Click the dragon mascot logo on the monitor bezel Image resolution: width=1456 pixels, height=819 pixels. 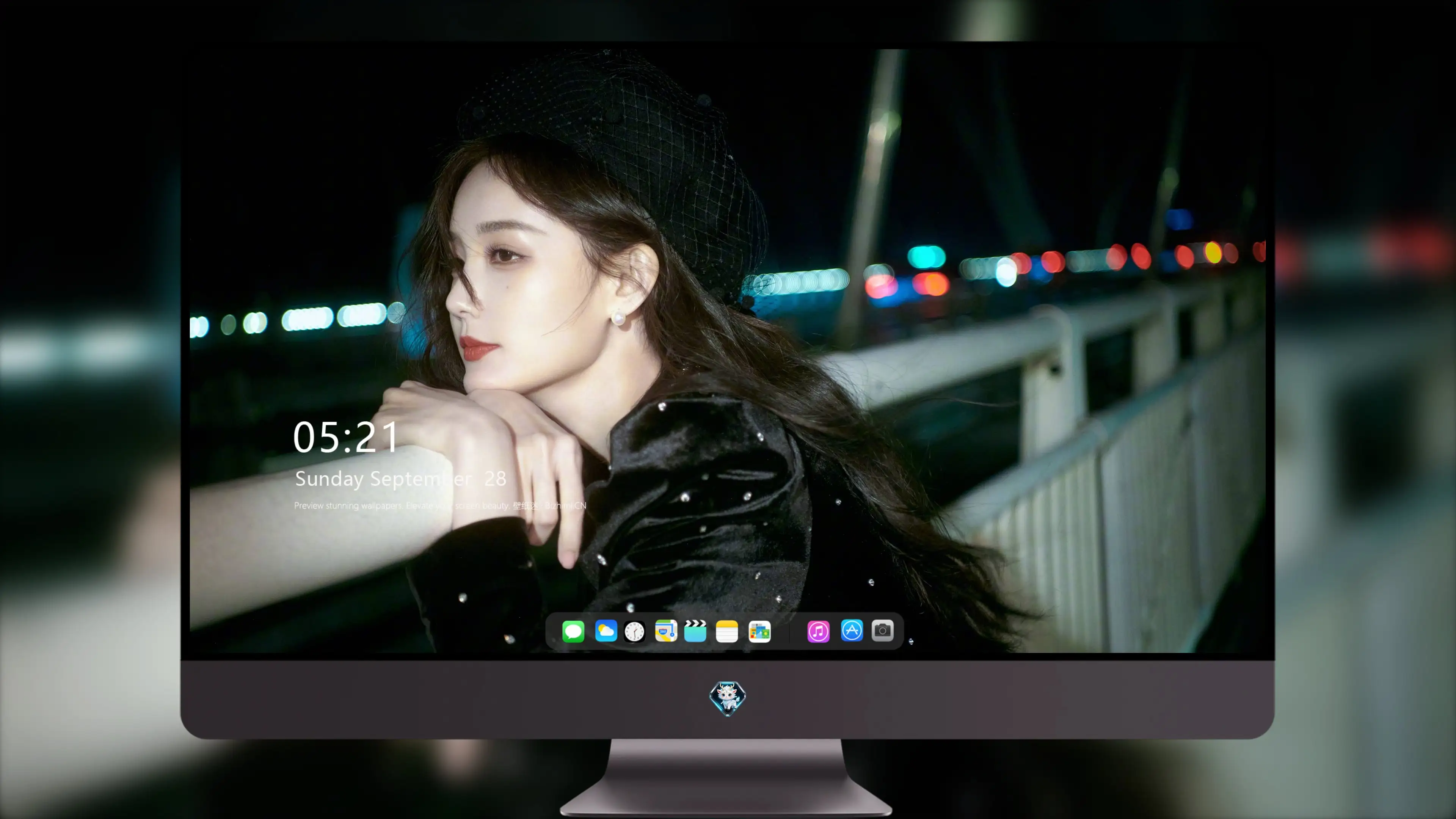point(728,698)
